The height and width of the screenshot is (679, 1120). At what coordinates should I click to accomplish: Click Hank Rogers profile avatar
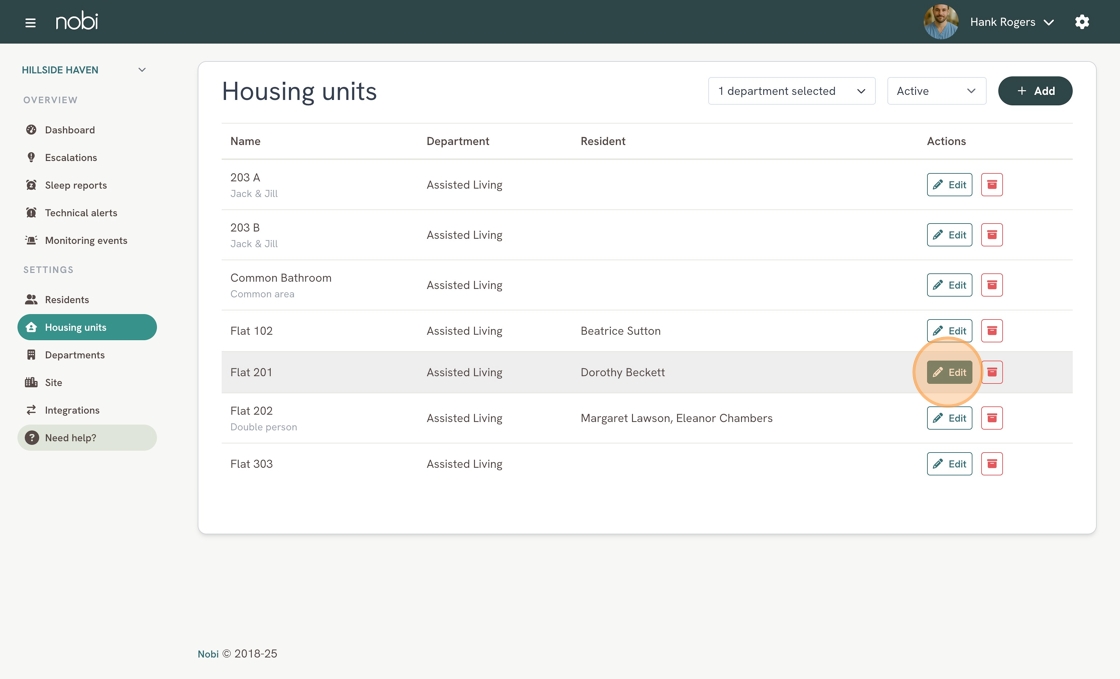(x=940, y=22)
